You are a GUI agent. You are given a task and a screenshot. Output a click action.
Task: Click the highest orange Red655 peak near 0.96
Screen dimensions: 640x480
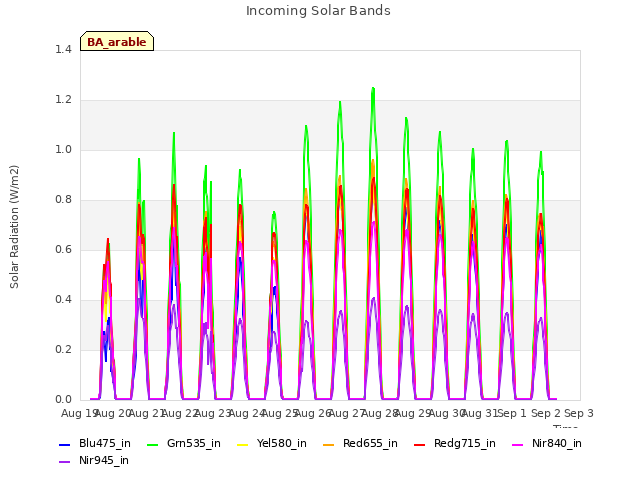pos(373,160)
